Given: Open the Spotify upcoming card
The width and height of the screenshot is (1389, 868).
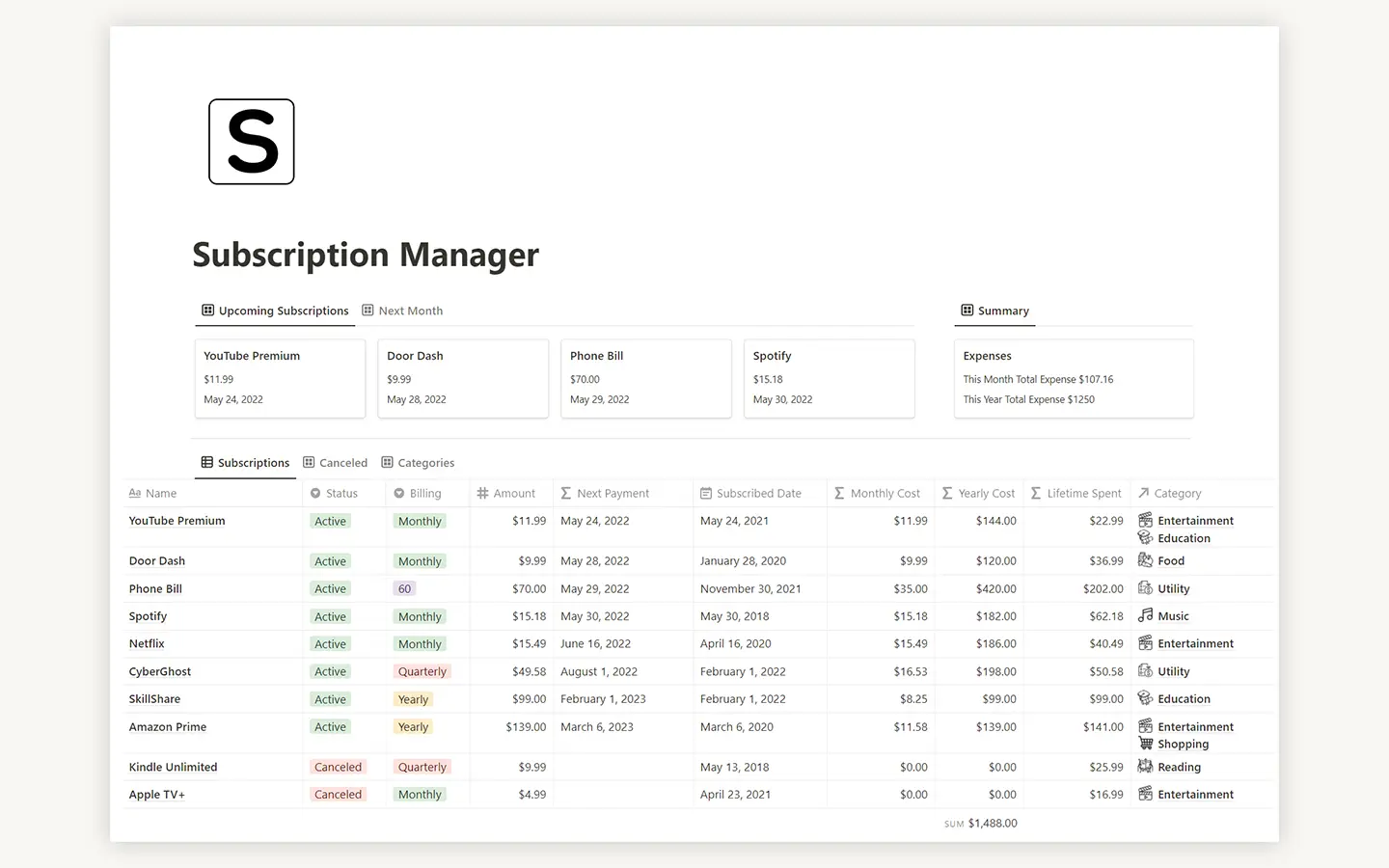Looking at the screenshot, I should click(830, 378).
